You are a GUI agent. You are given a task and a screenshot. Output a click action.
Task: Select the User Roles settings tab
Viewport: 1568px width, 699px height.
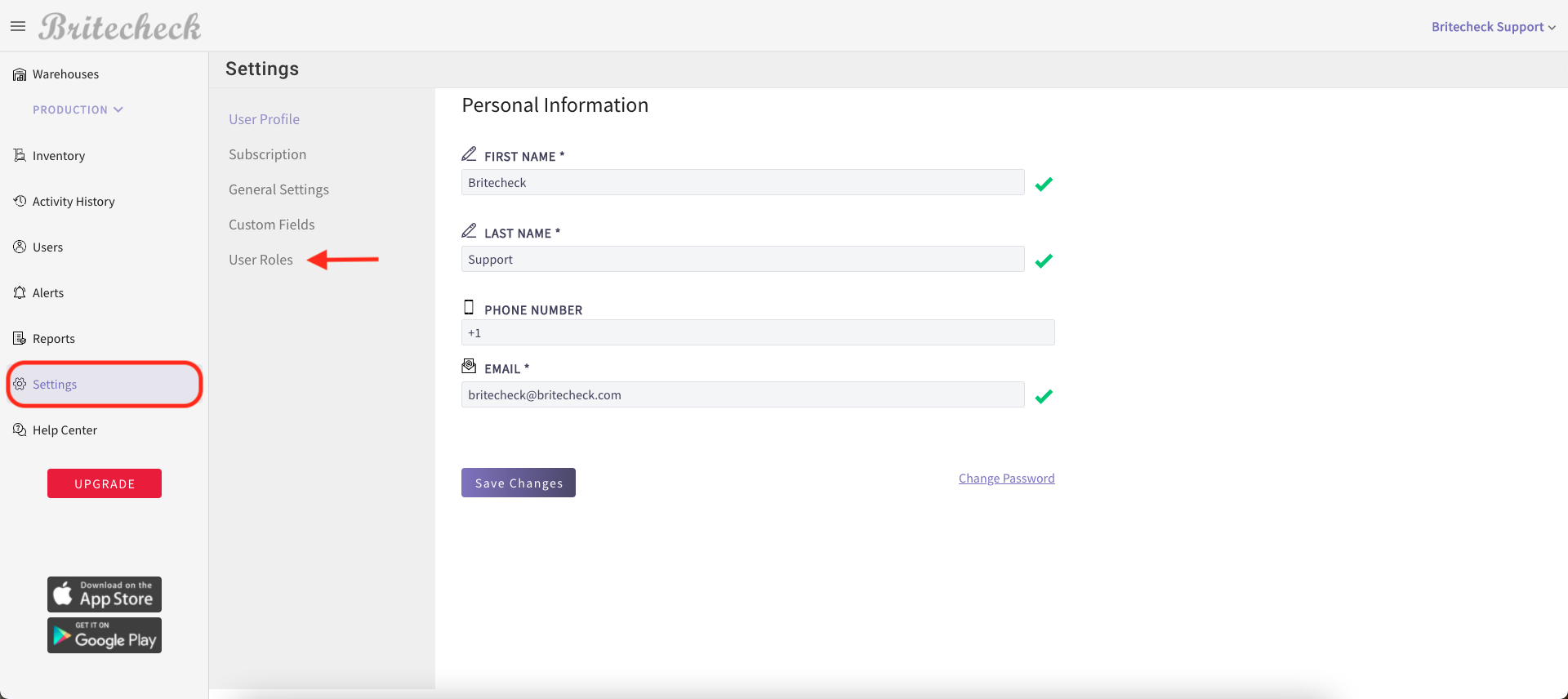coord(261,260)
